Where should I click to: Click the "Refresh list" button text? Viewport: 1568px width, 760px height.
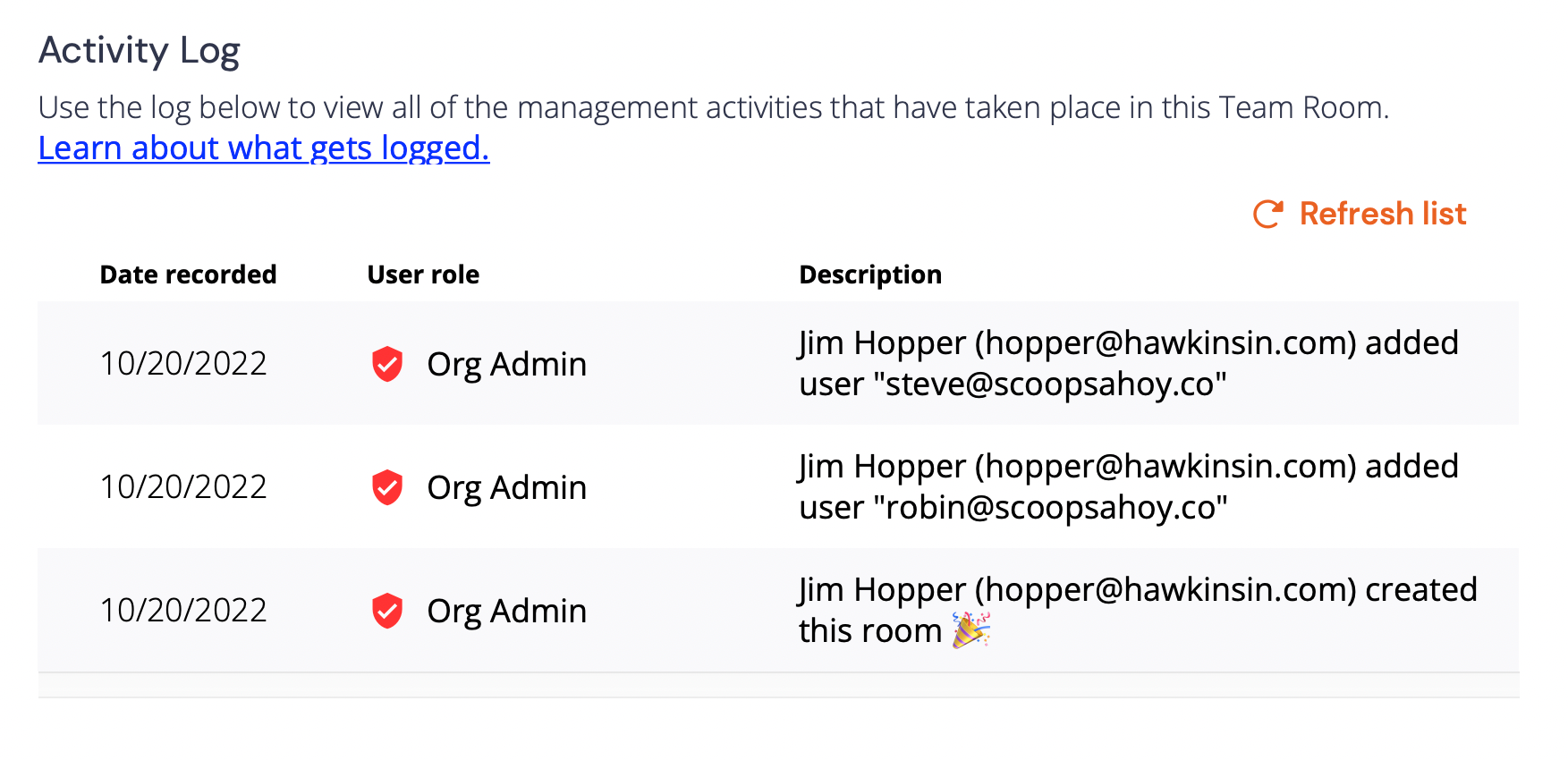coord(1382,214)
